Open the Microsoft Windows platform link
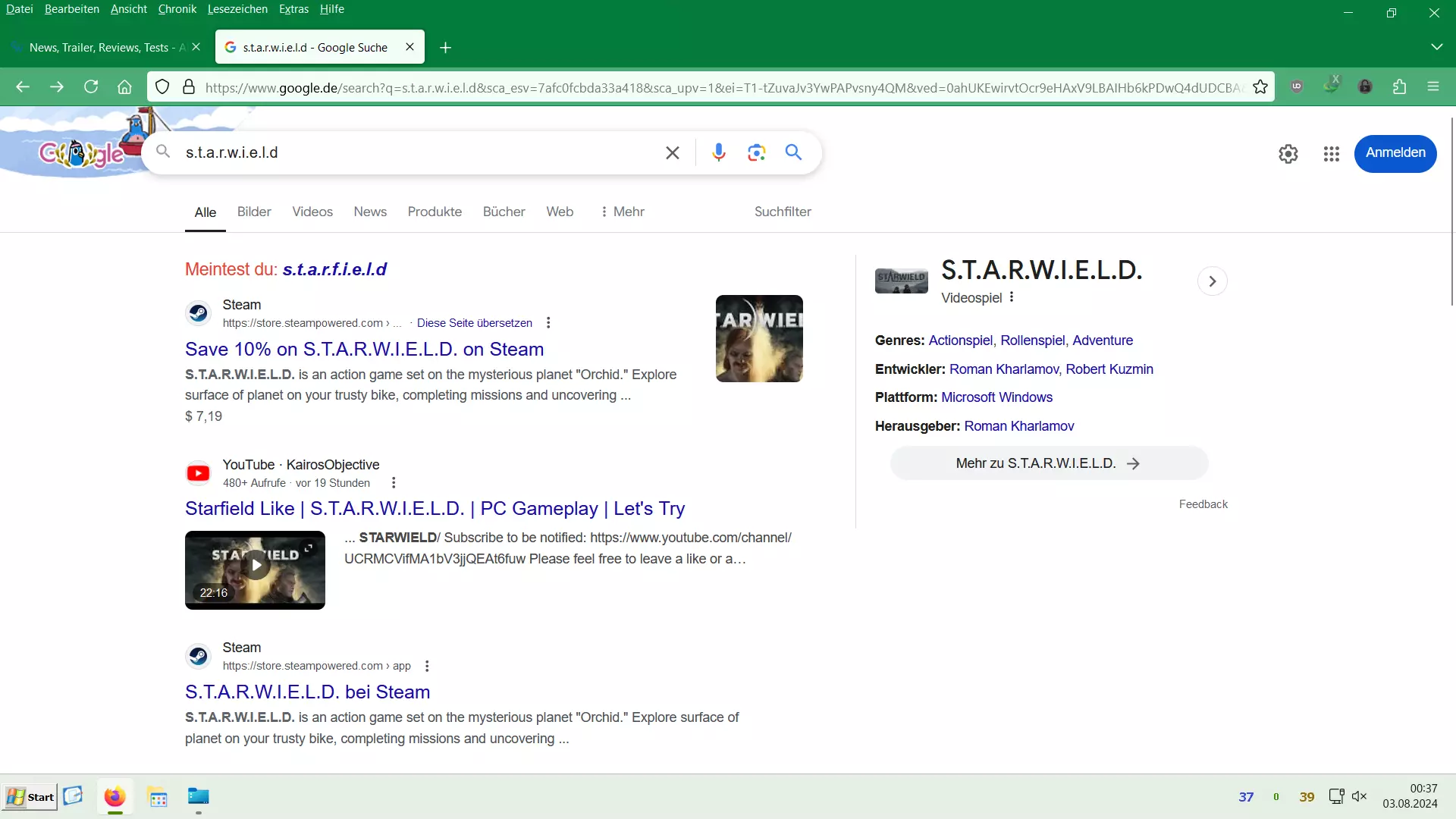The height and width of the screenshot is (819, 1456). tap(996, 397)
